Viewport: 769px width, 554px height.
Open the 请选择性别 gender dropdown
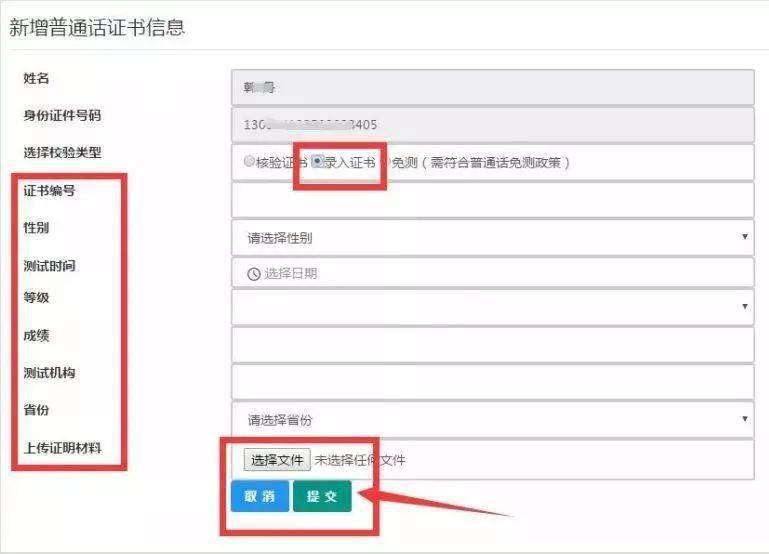[492, 238]
